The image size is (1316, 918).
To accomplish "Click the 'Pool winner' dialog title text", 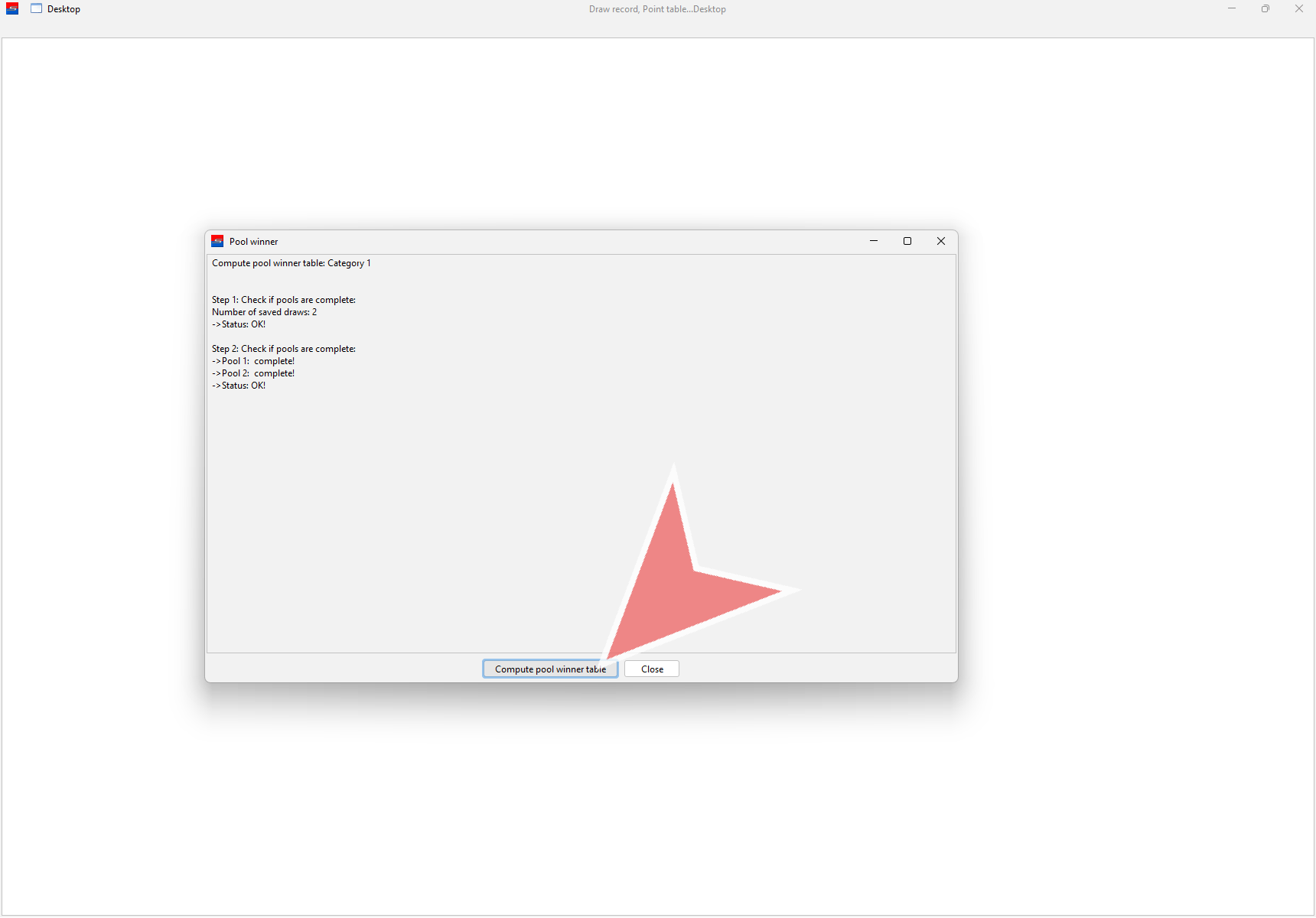I will [x=254, y=242].
